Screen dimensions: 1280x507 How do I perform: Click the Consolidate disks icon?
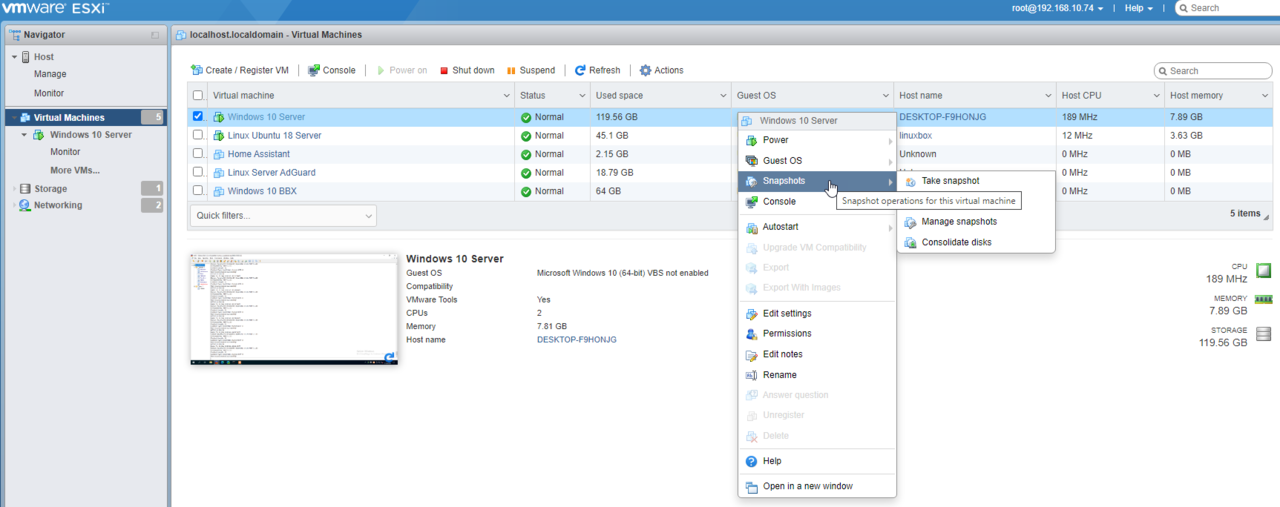pyautogui.click(x=910, y=242)
